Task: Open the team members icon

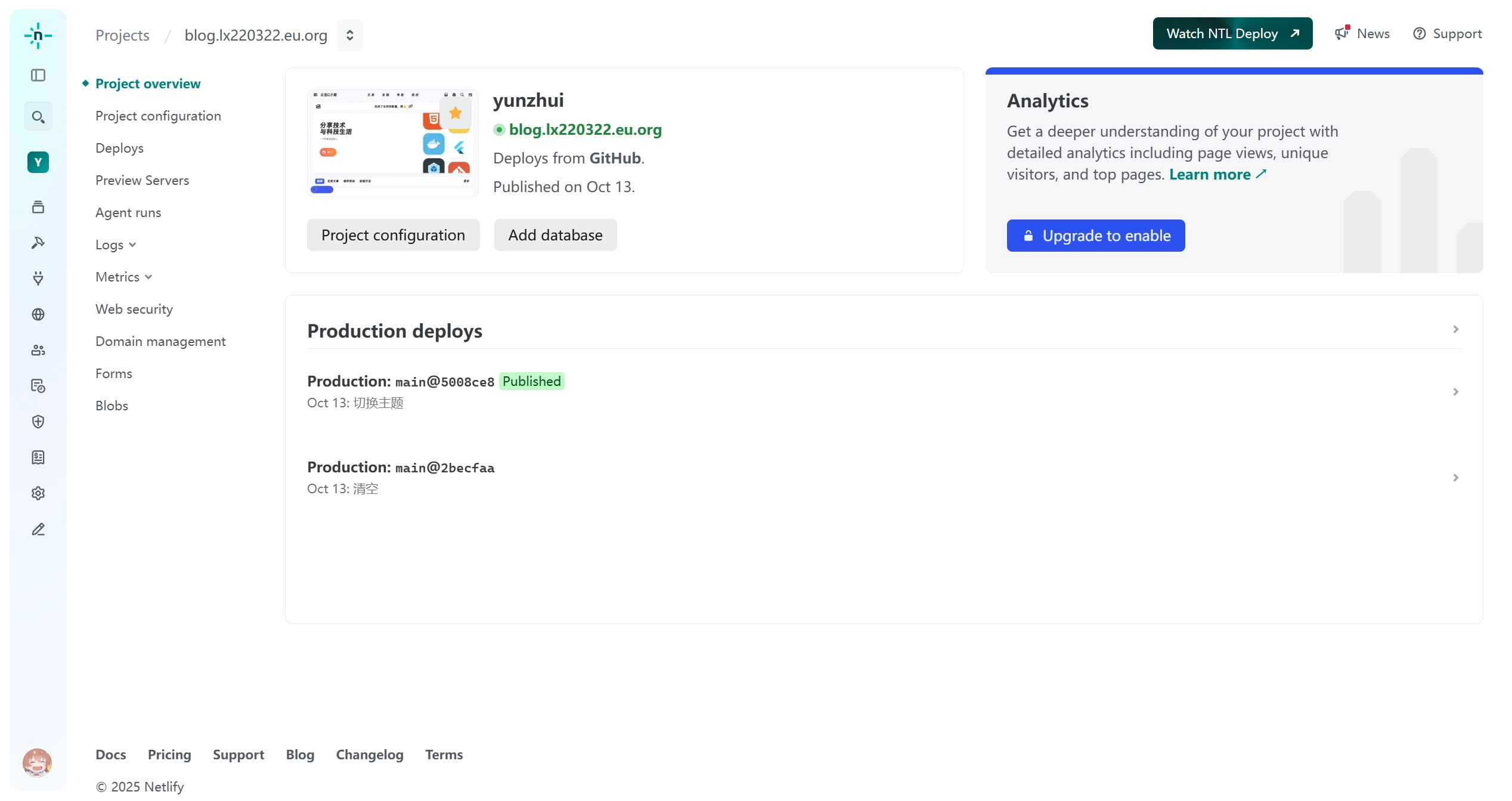Action: coord(38,350)
